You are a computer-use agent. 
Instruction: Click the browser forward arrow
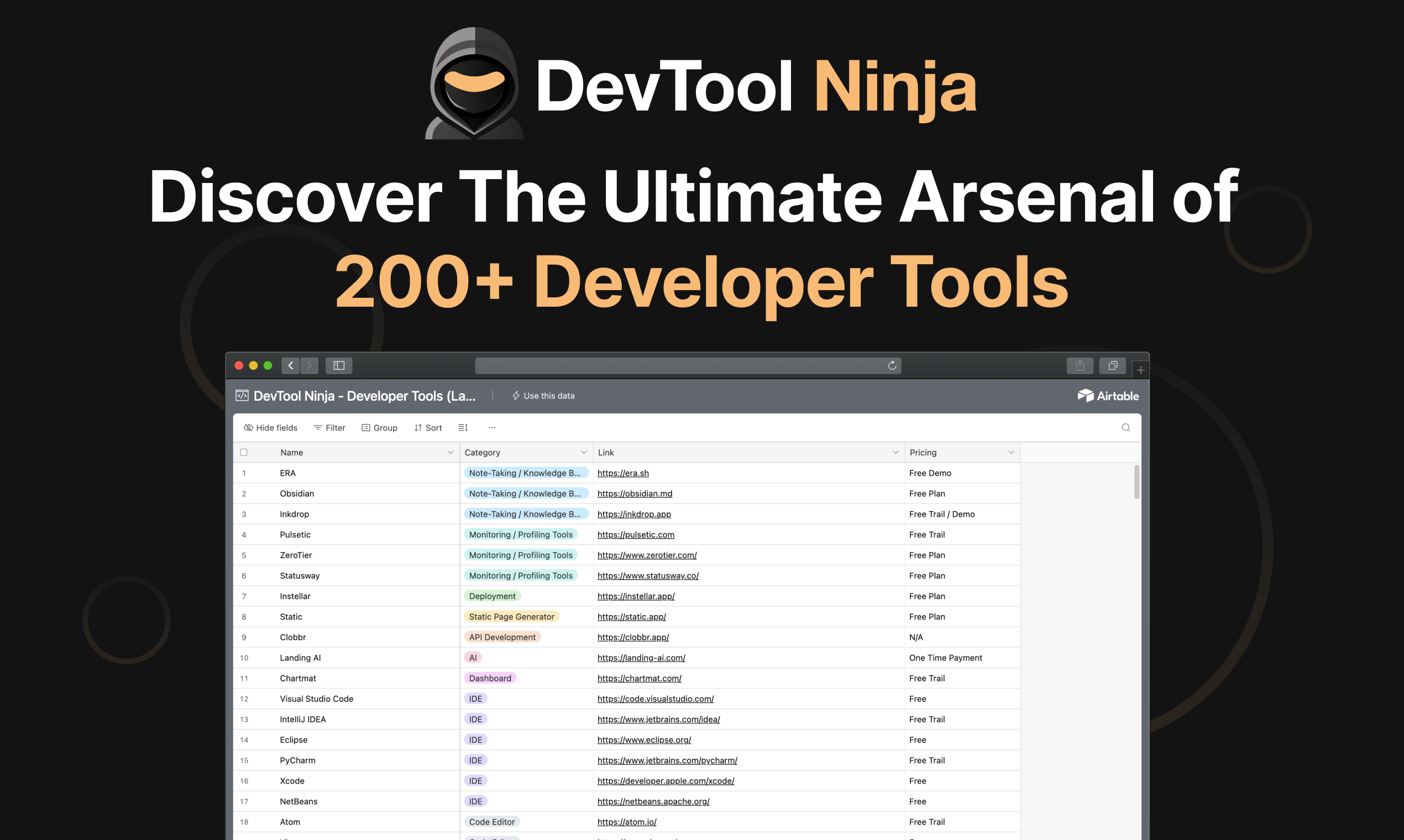(x=309, y=366)
